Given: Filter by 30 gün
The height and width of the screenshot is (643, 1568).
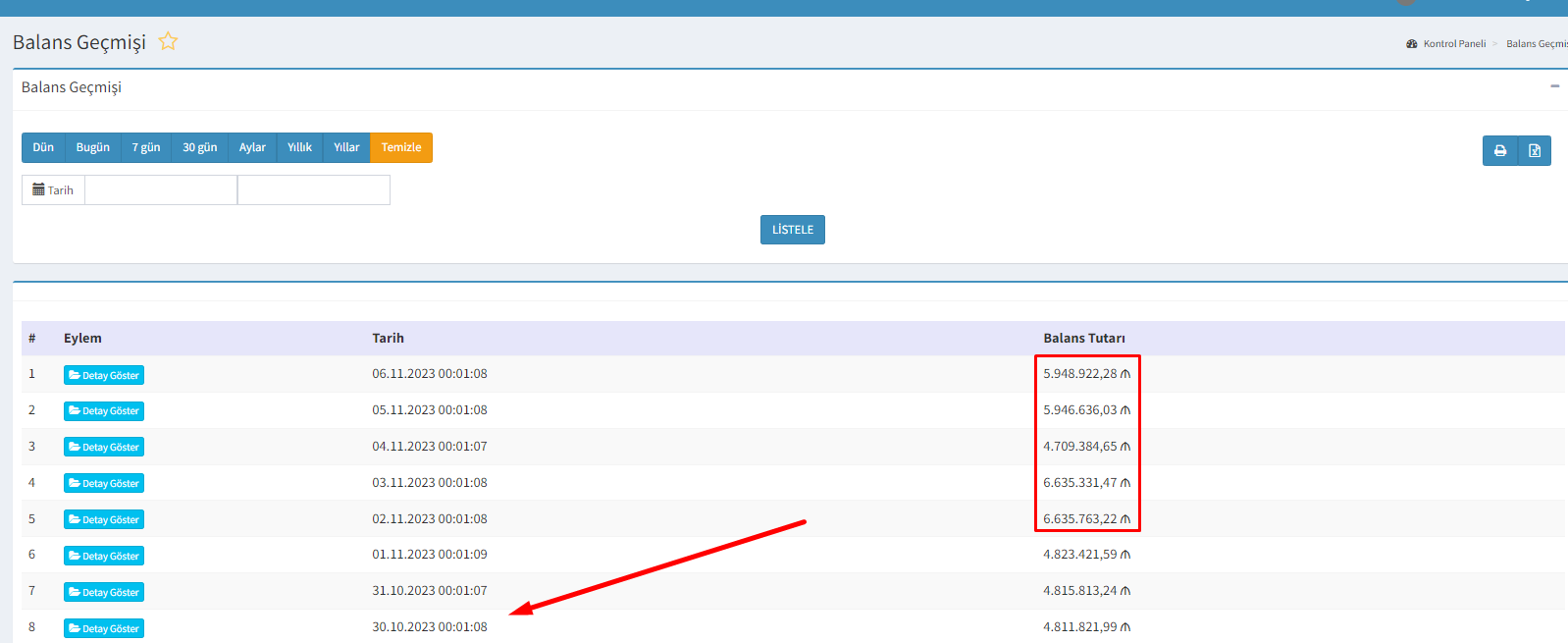Looking at the screenshot, I should tap(200, 147).
